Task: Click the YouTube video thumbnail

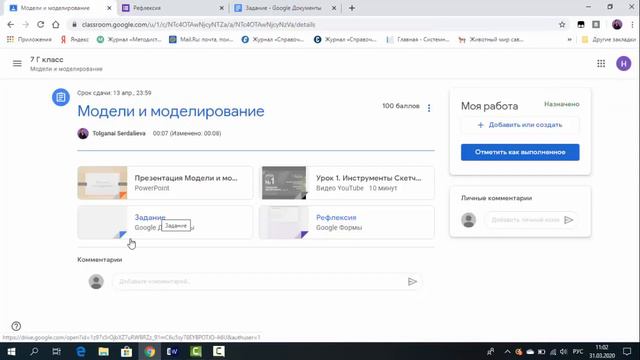Action: 284,183
